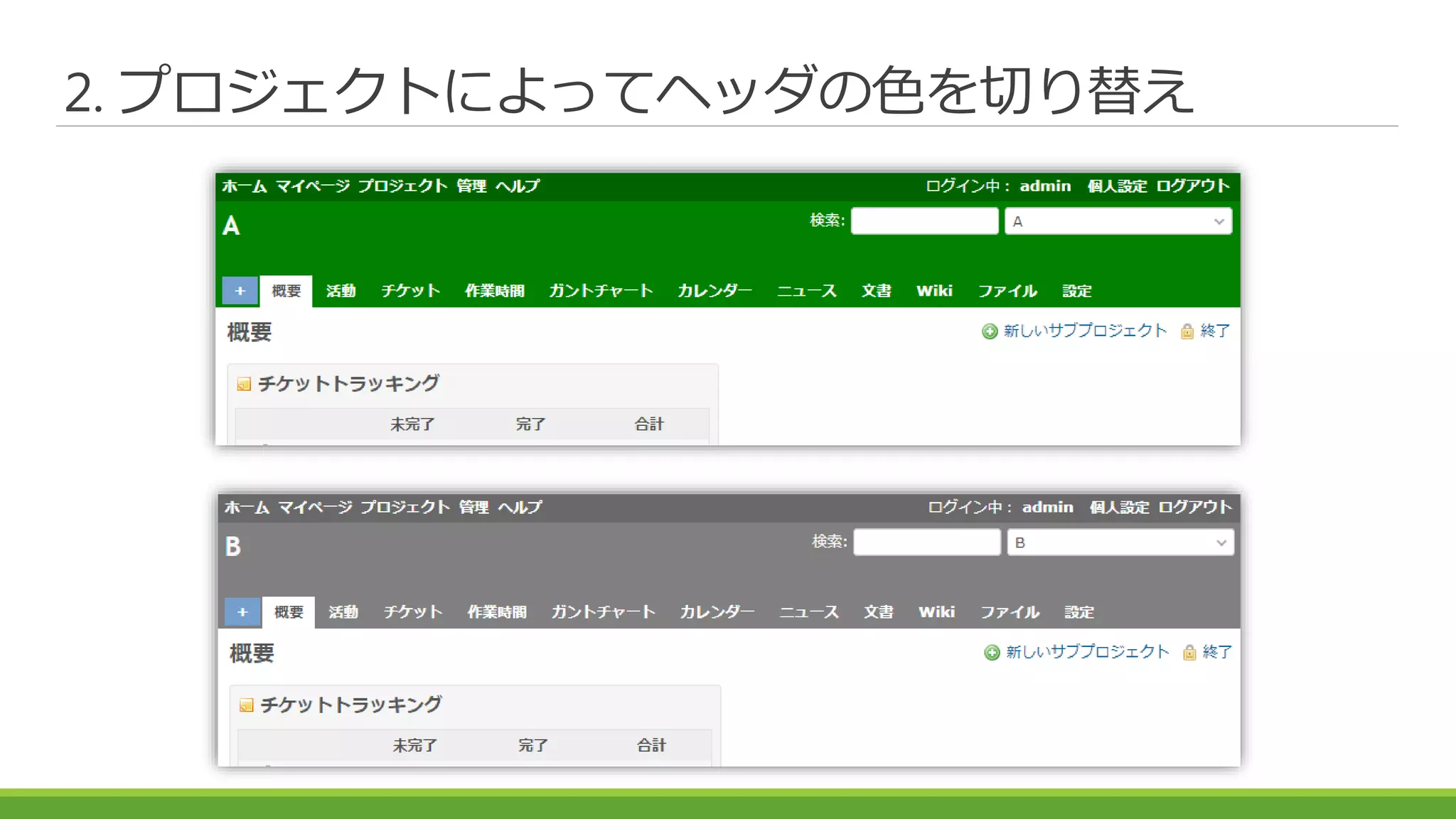
Task: Click the 検索 search field in project A
Action: [924, 221]
